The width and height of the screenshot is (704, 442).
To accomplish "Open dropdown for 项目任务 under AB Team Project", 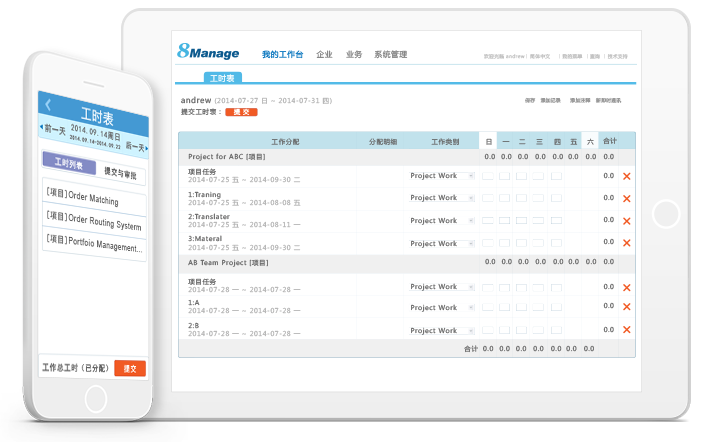I will pyautogui.click(x=442, y=287).
